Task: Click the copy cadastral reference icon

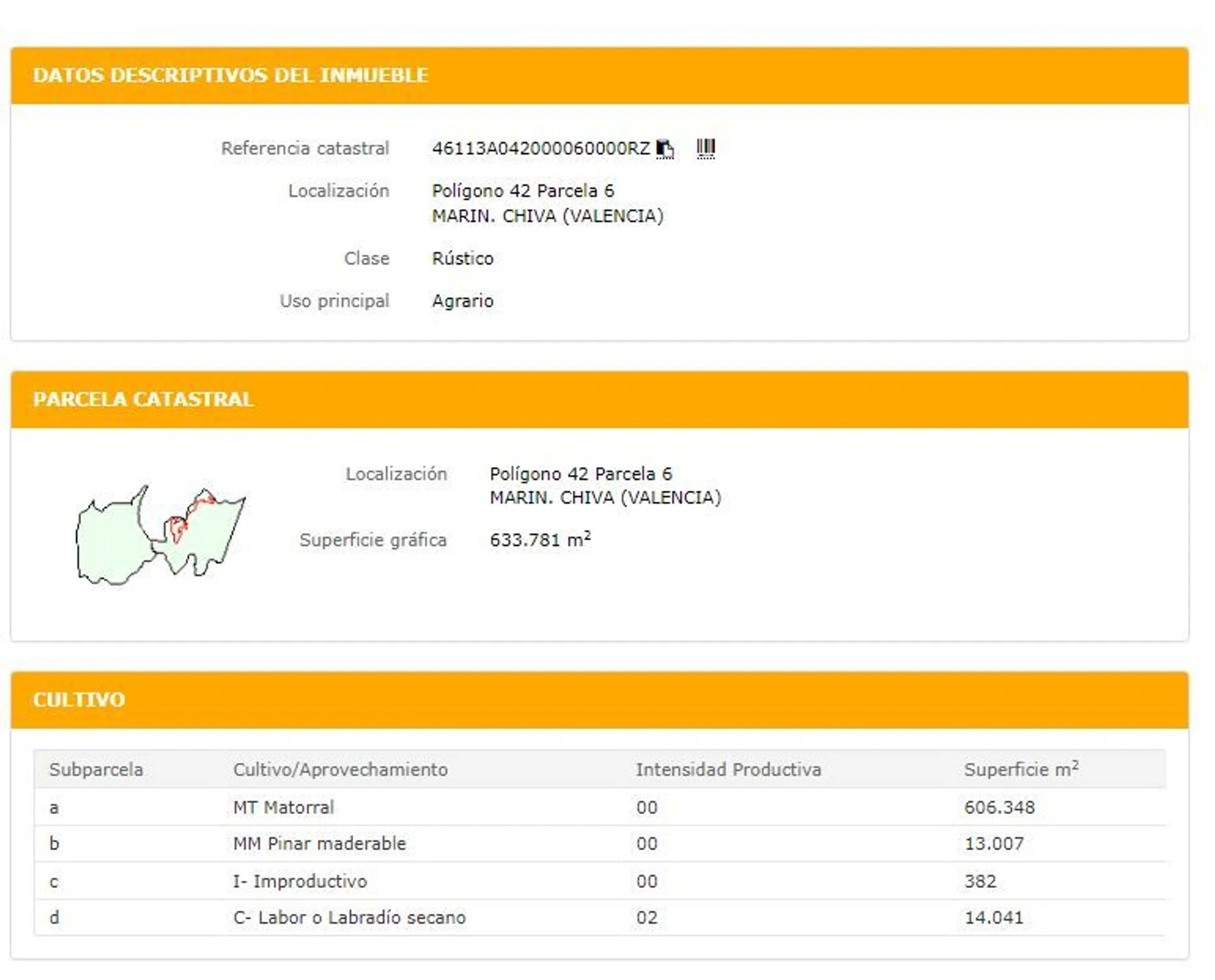Action: [665, 149]
